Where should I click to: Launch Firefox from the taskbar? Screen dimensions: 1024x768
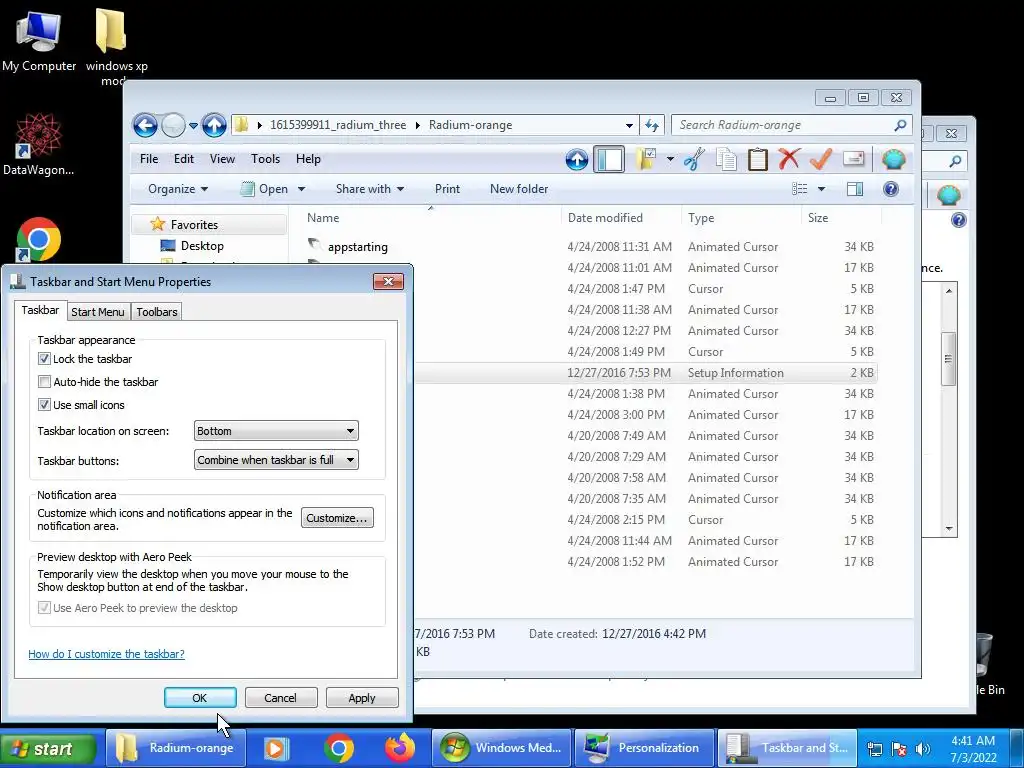coord(400,748)
